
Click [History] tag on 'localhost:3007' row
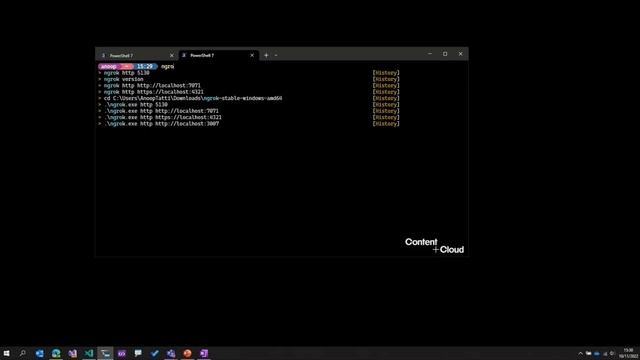coord(386,124)
